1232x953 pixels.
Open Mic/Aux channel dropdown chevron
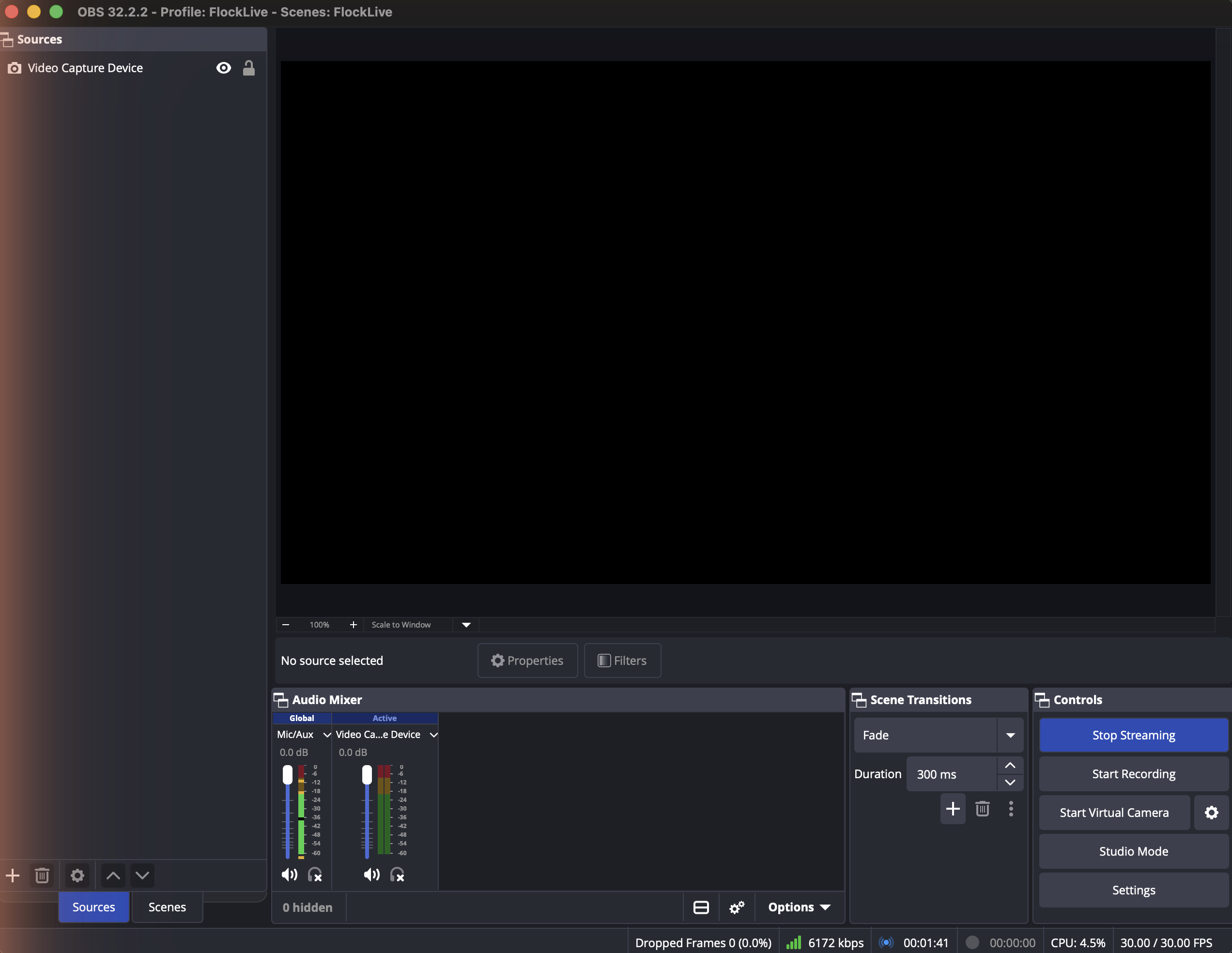point(326,735)
